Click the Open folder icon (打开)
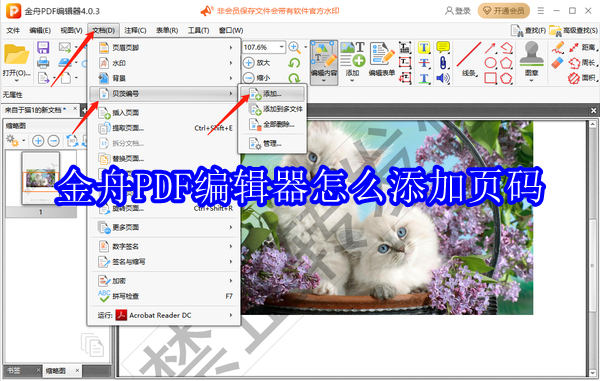Screen dimensions: 600x381 (x=16, y=54)
